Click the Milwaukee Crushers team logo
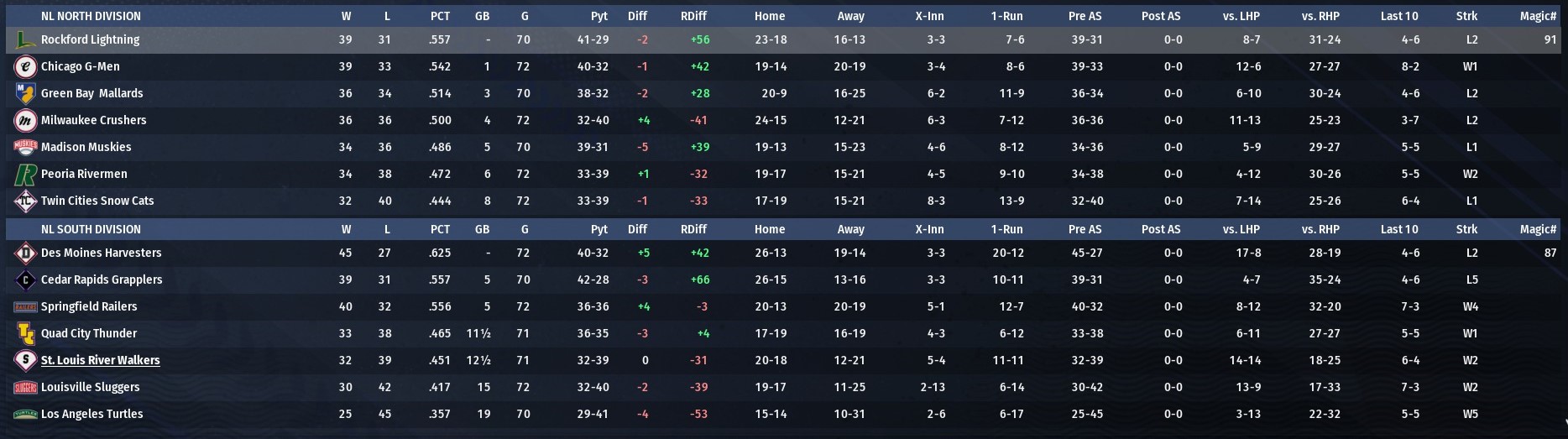The width and height of the screenshot is (1568, 439). coord(25,120)
